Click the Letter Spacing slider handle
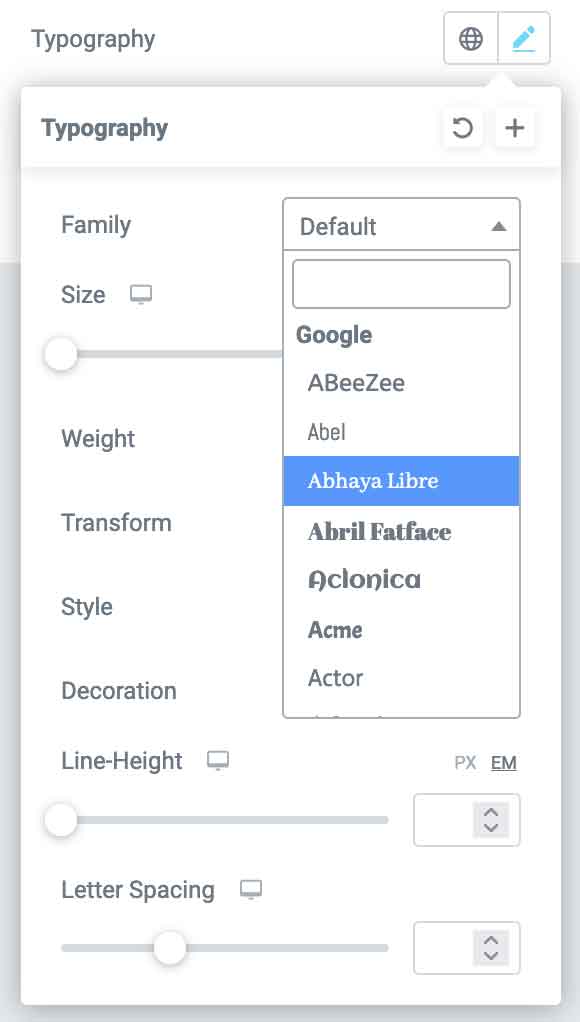The image size is (580, 1022). [x=169, y=948]
